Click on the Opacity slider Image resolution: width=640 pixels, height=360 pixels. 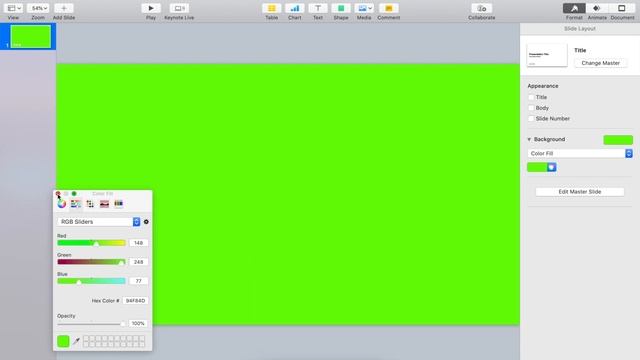91,324
